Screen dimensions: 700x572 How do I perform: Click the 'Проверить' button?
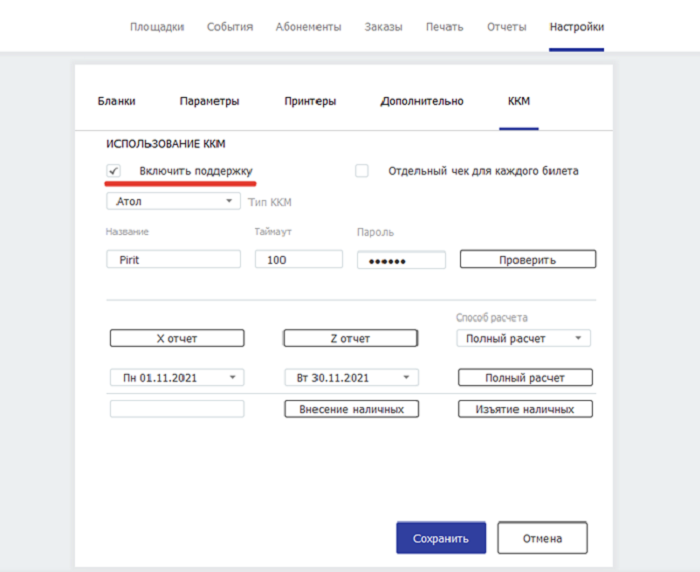coord(527,259)
